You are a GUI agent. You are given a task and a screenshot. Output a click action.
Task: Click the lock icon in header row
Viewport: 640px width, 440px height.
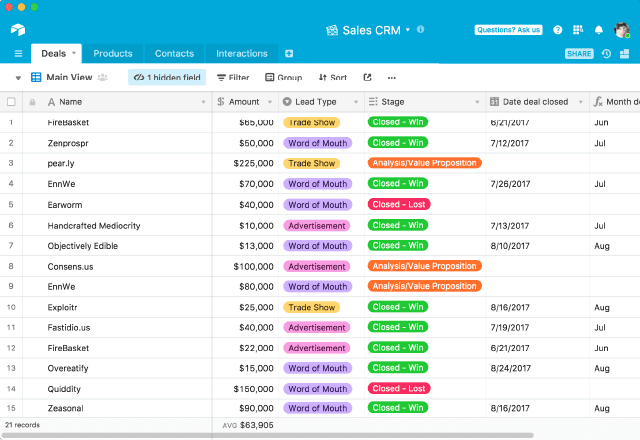click(32, 102)
